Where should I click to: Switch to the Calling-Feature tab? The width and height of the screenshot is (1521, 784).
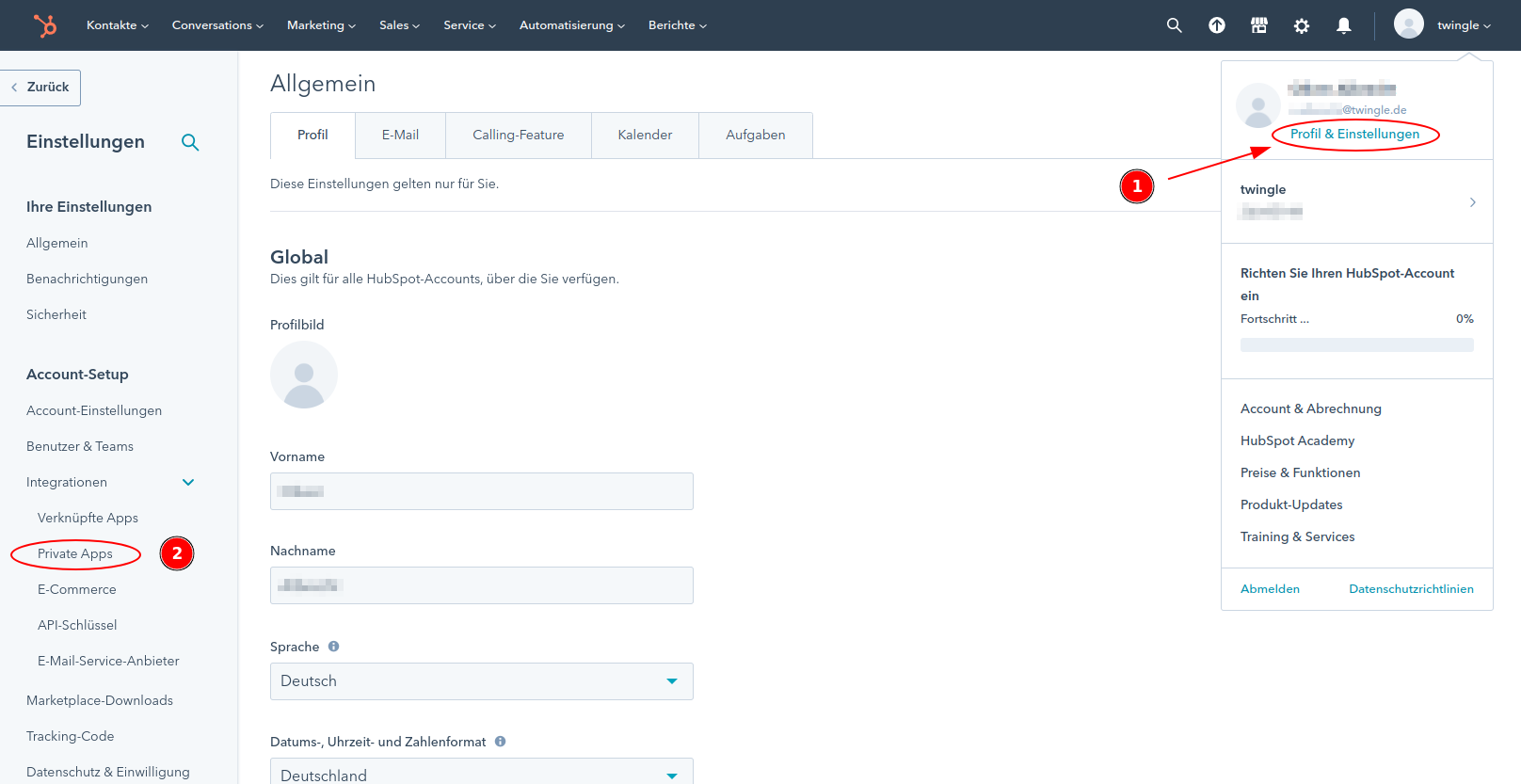[519, 135]
